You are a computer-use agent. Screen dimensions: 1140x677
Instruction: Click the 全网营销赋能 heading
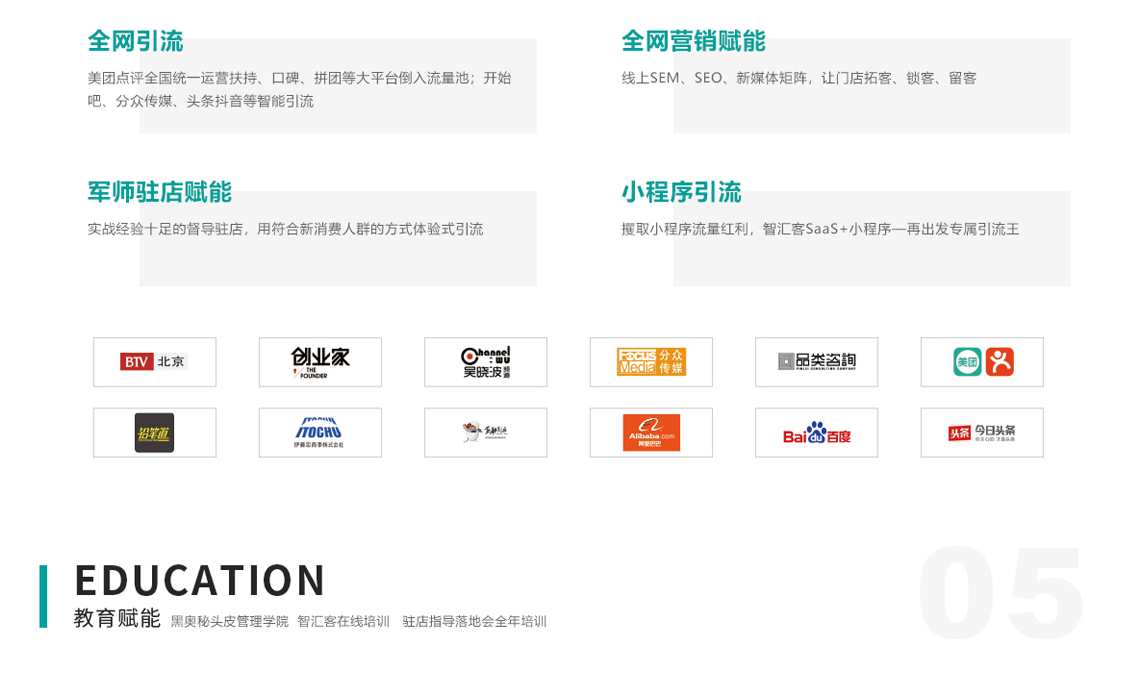click(x=693, y=41)
